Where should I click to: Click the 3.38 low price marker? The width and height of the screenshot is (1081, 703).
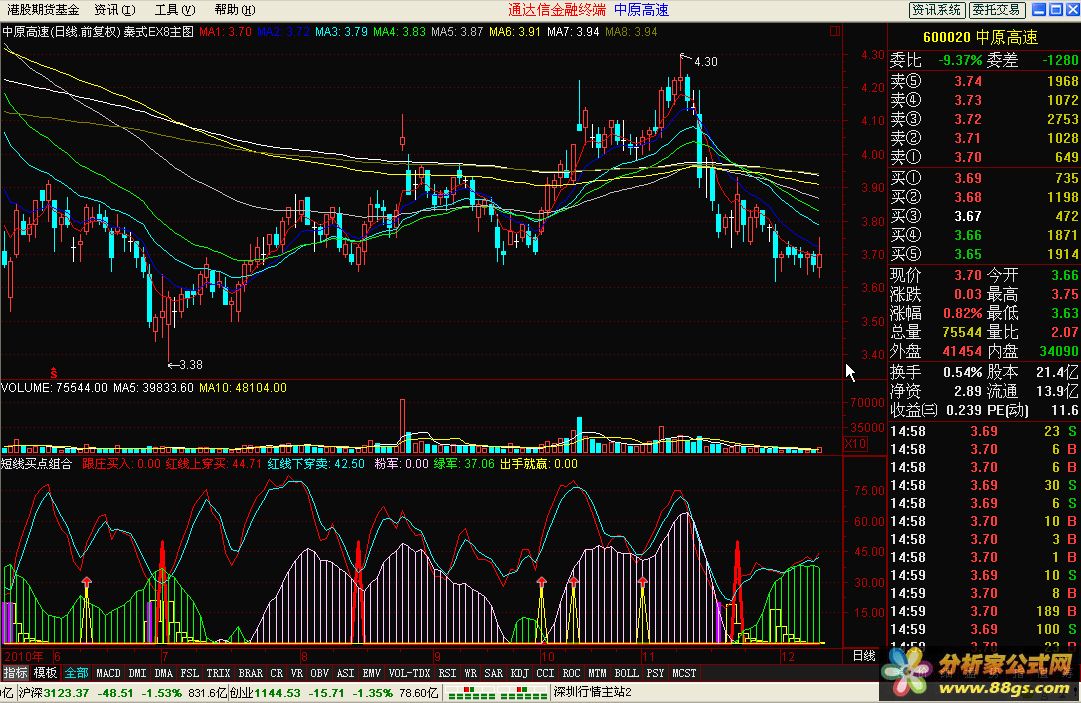[190, 365]
